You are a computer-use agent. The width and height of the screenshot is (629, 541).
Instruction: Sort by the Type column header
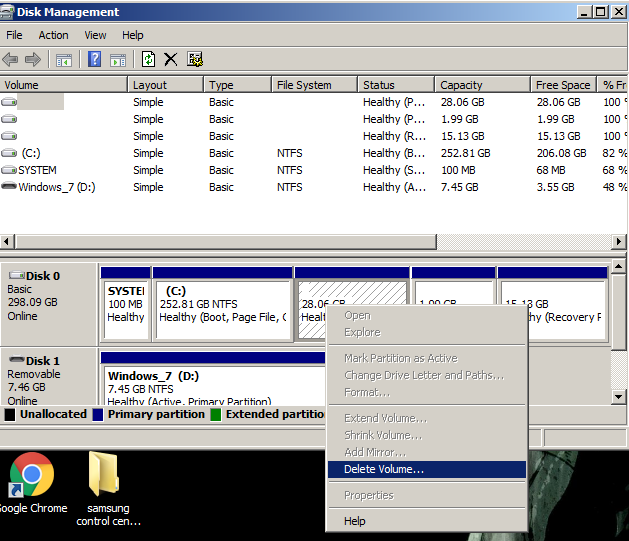pyautogui.click(x=237, y=85)
